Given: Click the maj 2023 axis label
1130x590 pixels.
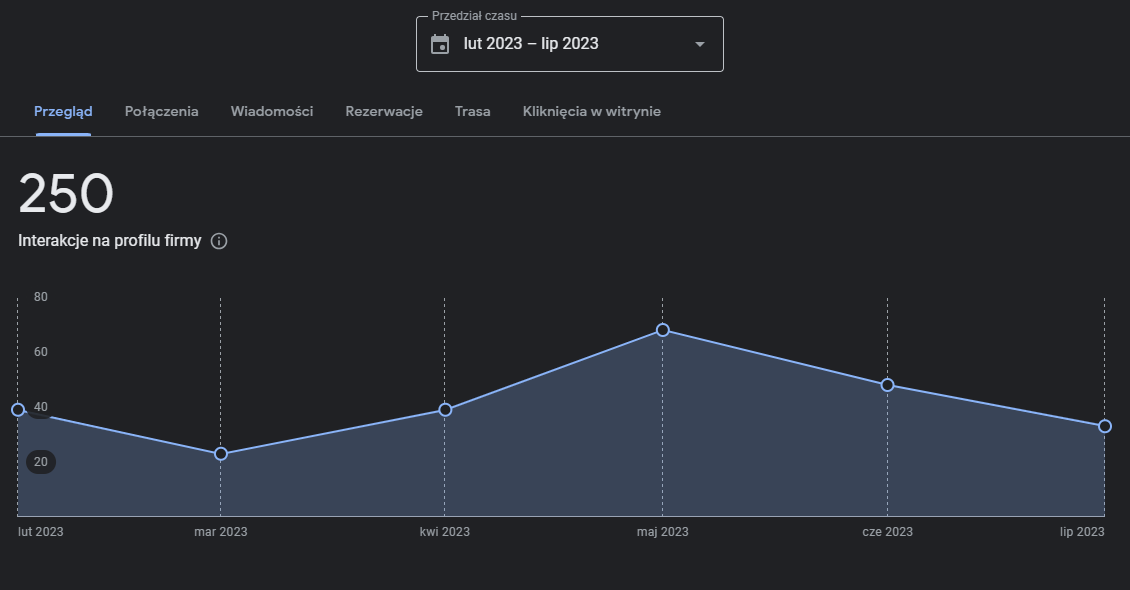Looking at the screenshot, I should (662, 532).
